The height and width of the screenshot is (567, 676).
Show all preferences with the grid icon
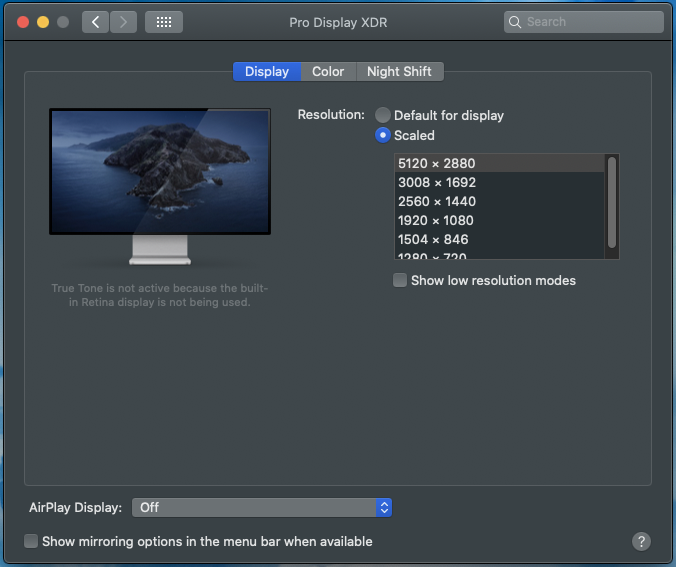point(164,22)
